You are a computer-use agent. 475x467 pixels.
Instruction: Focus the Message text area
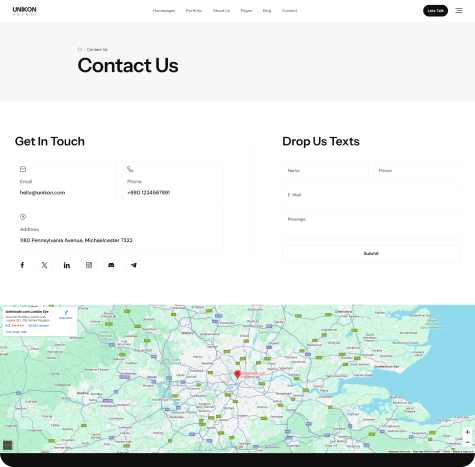pyautogui.click(x=371, y=224)
